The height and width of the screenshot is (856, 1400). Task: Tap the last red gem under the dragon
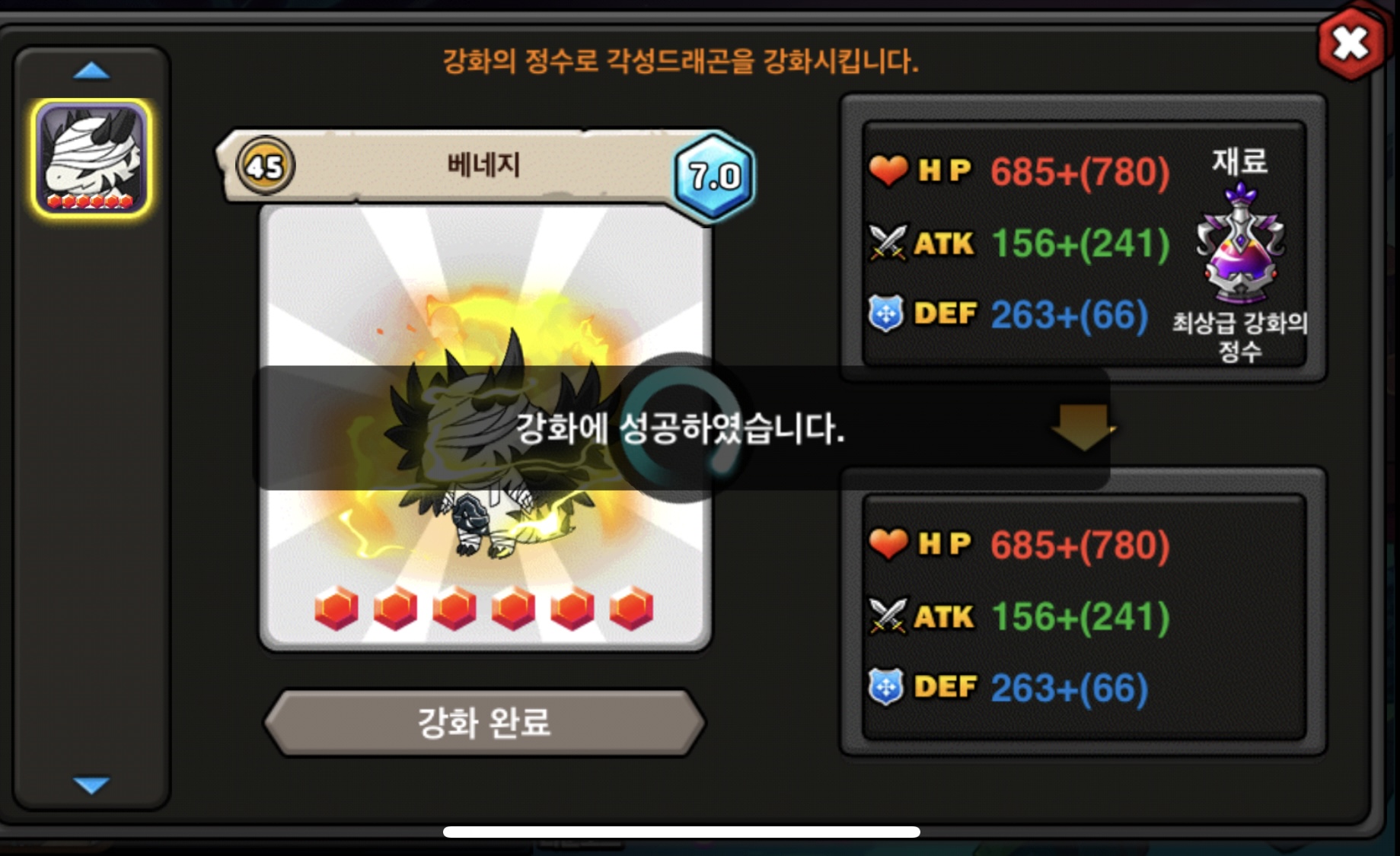click(x=631, y=608)
